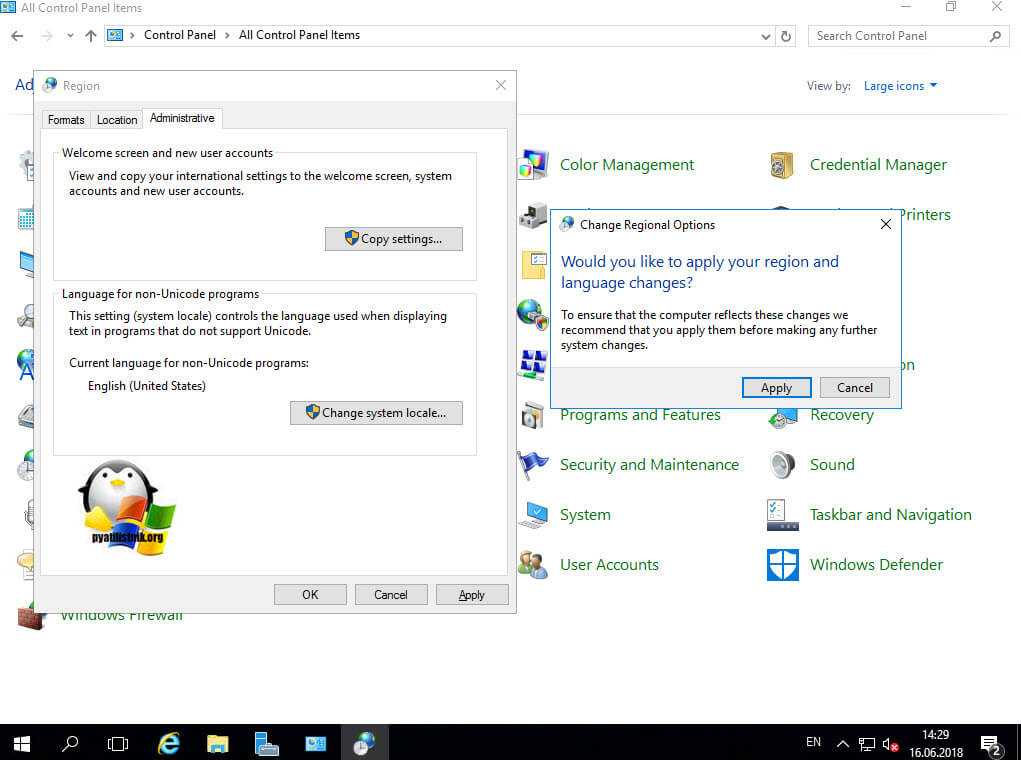This screenshot has width=1021, height=760.
Task: Open the Credential Manager icon
Action: click(x=782, y=165)
